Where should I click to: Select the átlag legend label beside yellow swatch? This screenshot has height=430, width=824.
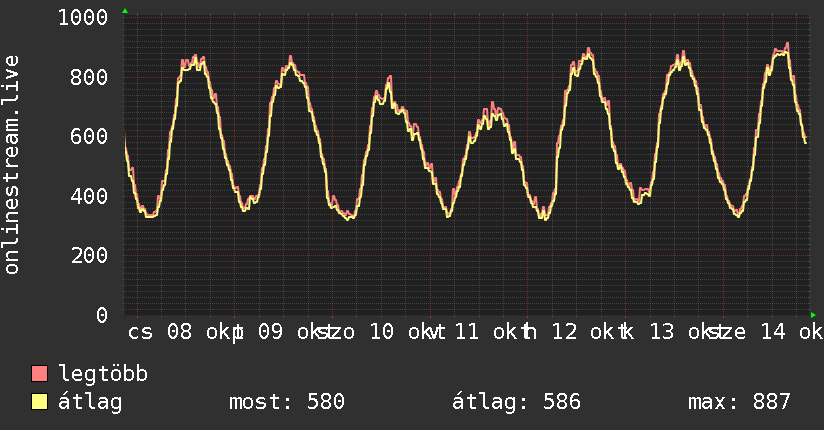tap(90, 402)
